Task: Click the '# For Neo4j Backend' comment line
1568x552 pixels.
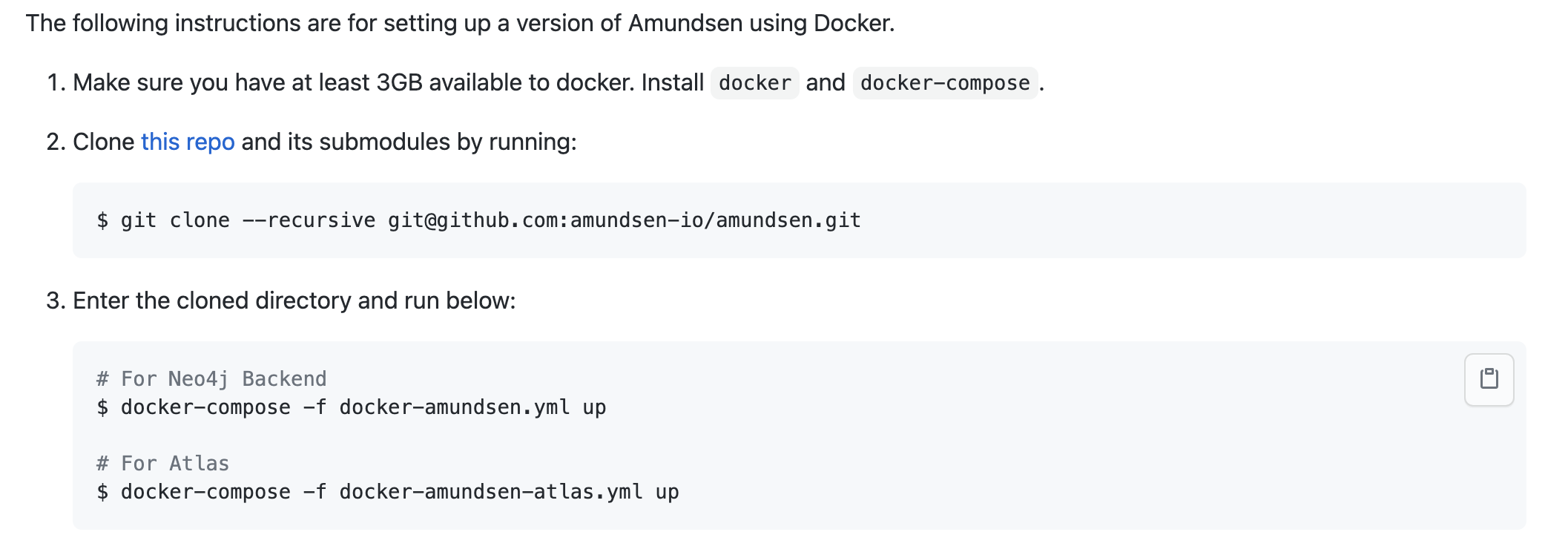Action: pos(211,379)
